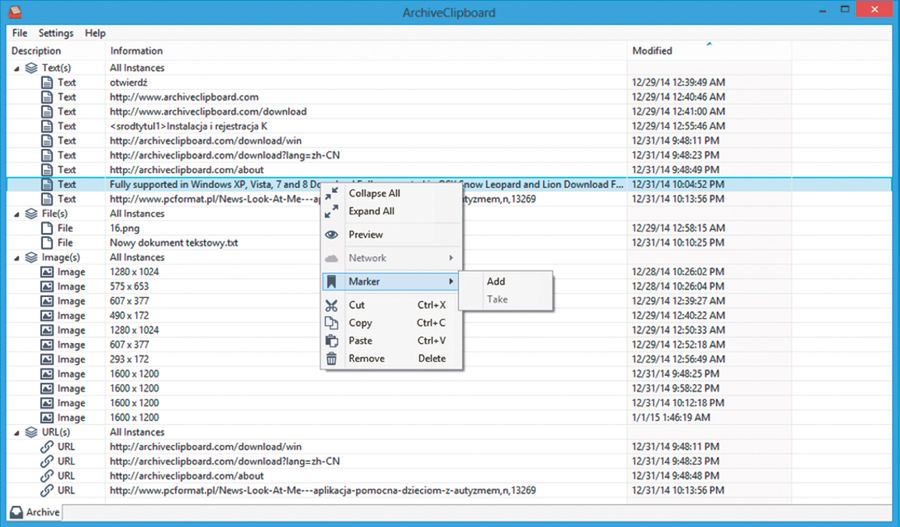
Task: Collapse the Text(s) group
Action: pos(16,68)
